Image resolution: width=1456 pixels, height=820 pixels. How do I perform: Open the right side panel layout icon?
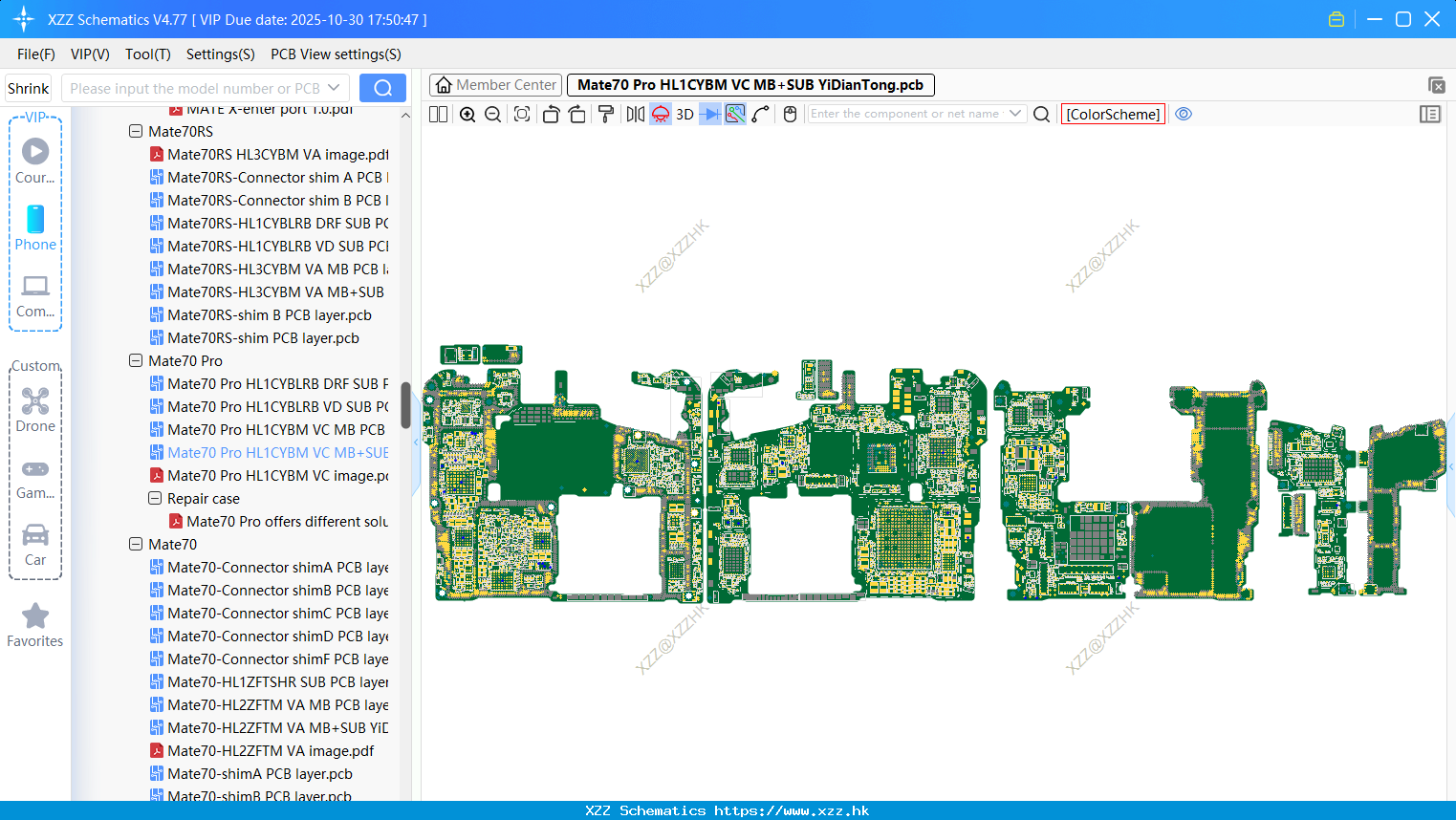[x=1430, y=114]
